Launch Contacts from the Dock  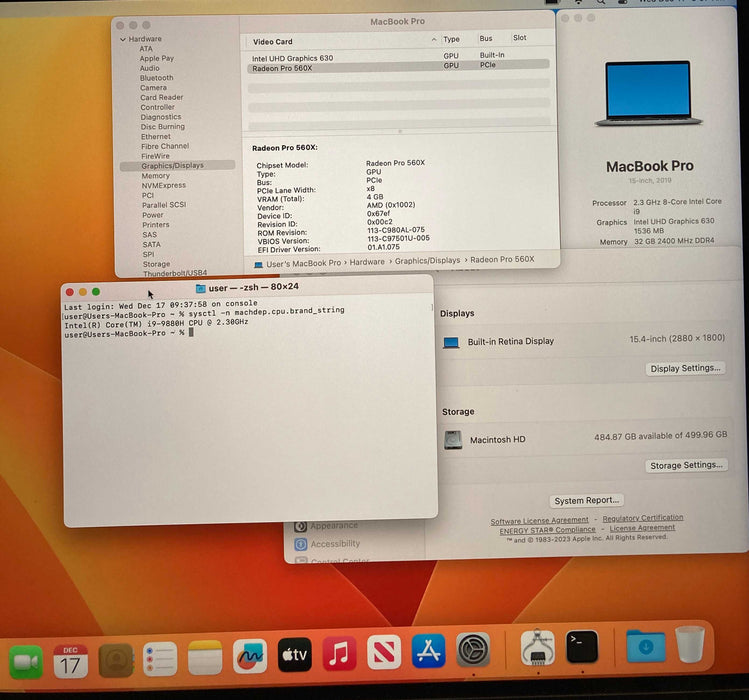(116, 660)
